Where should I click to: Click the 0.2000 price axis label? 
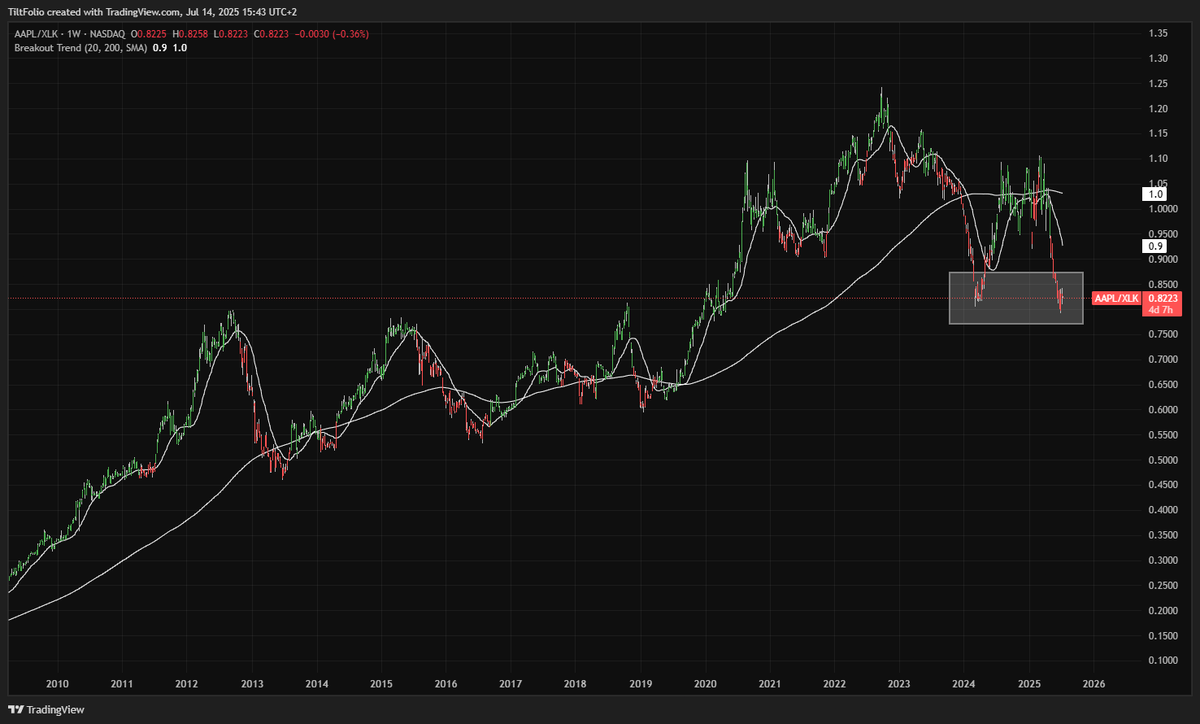1163,611
